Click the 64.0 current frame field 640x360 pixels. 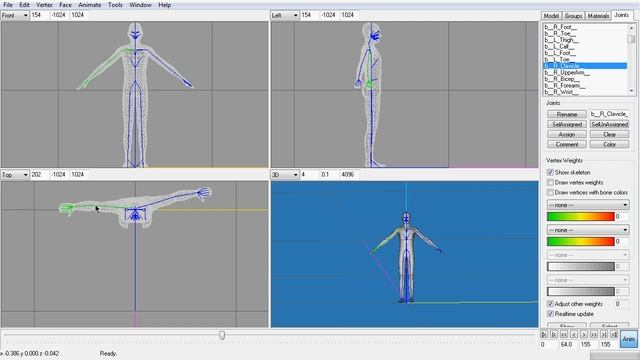click(569, 344)
